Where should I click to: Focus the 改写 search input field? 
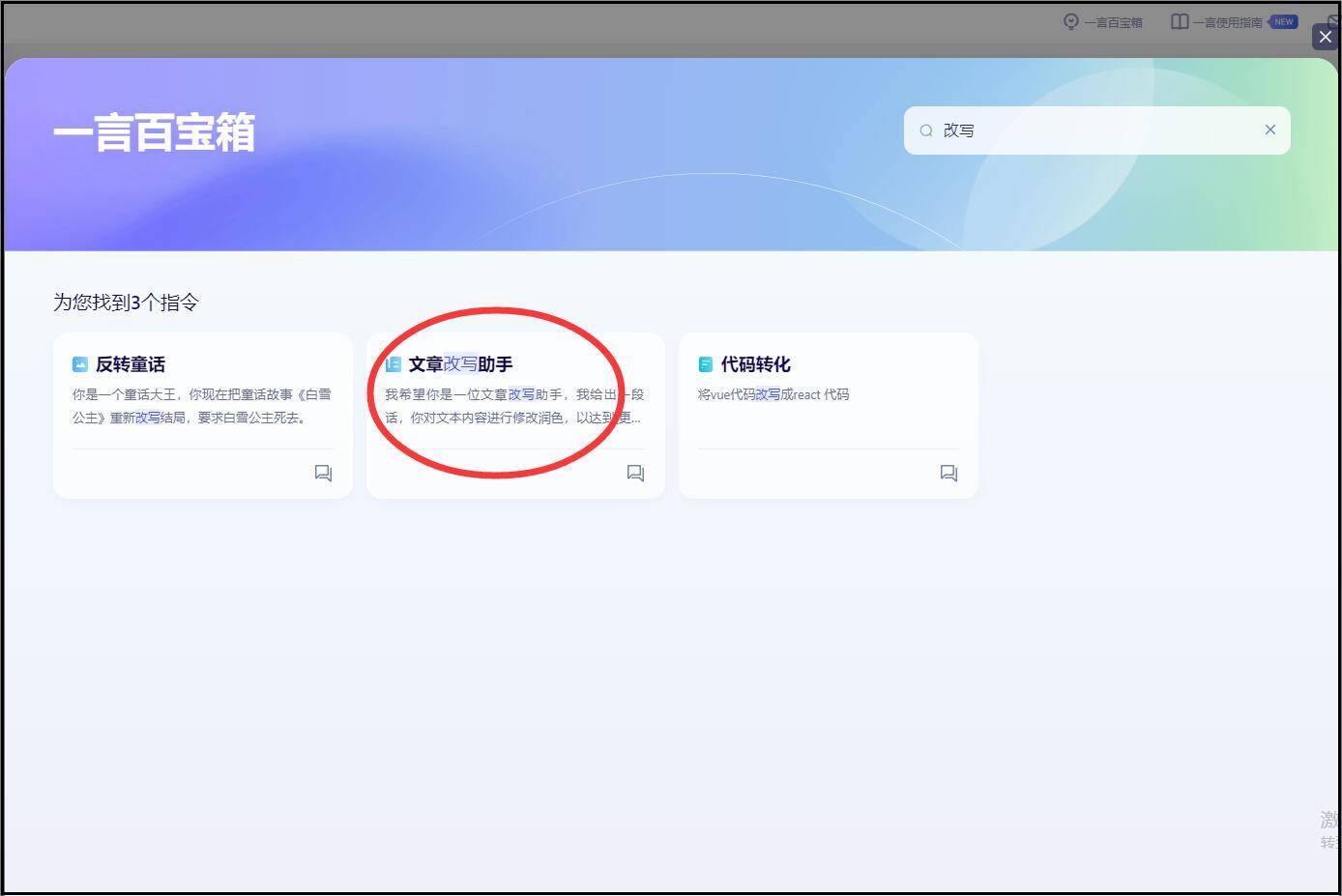coord(1097,130)
